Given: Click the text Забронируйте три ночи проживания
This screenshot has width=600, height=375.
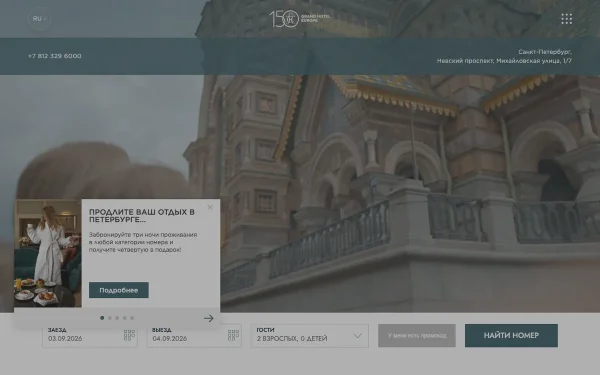Looking at the screenshot, I should [x=143, y=235].
